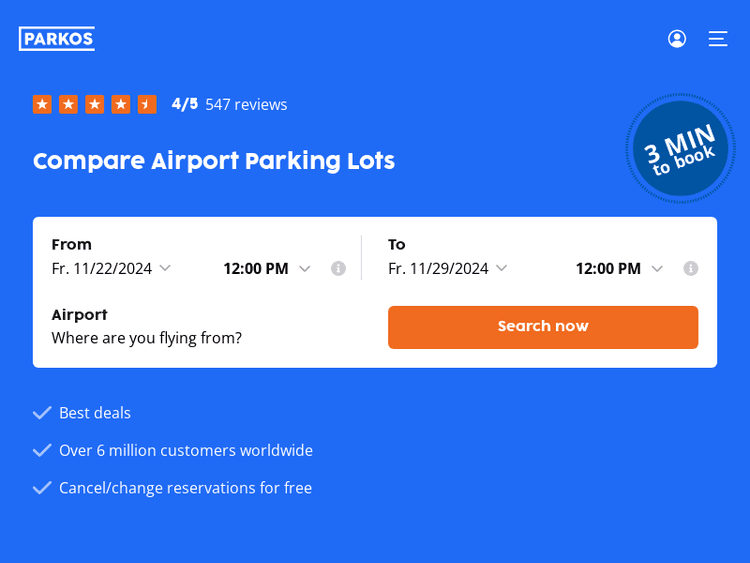Click the third rating star
The image size is (750, 563).
pos(95,104)
